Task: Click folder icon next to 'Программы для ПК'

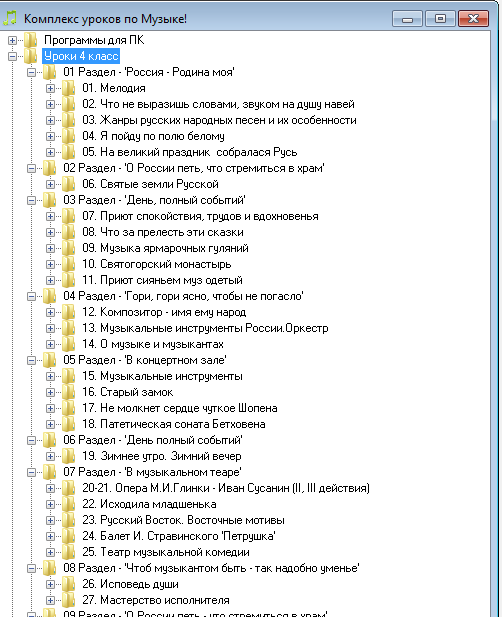Action: 31,40
